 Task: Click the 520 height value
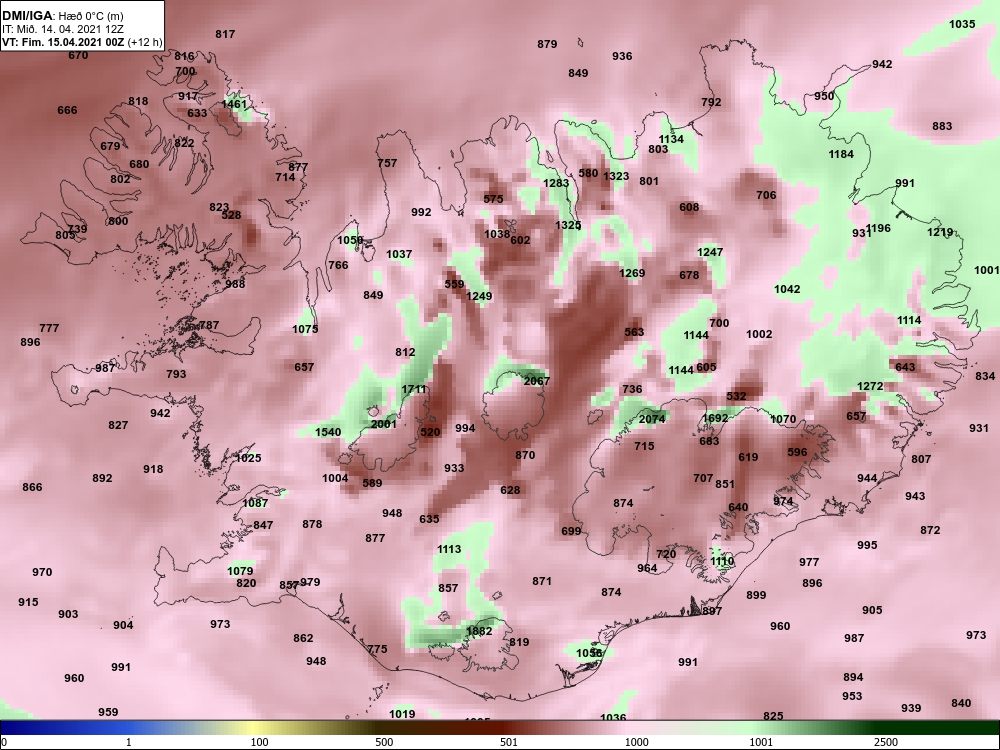[x=430, y=432]
